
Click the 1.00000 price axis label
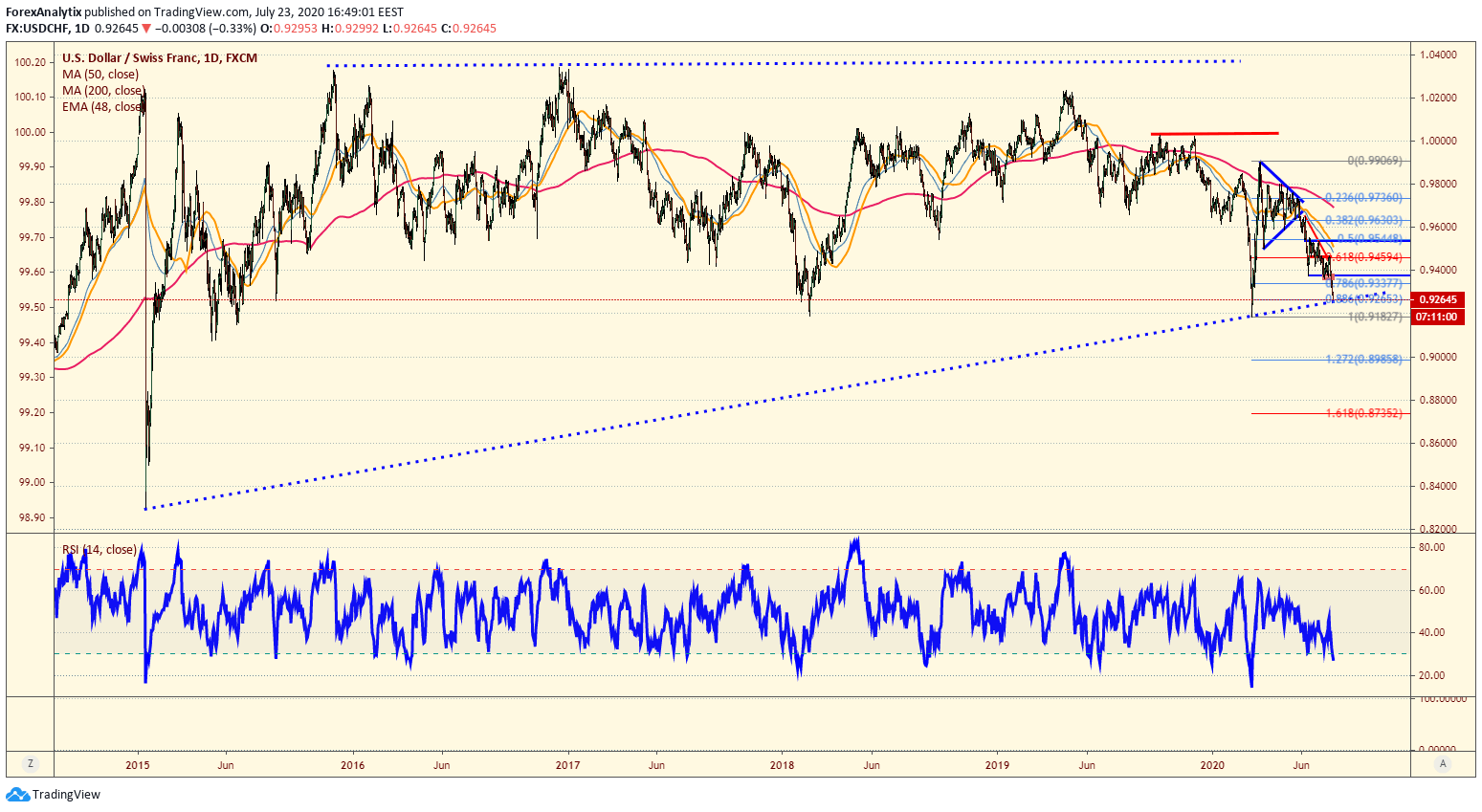1438,141
